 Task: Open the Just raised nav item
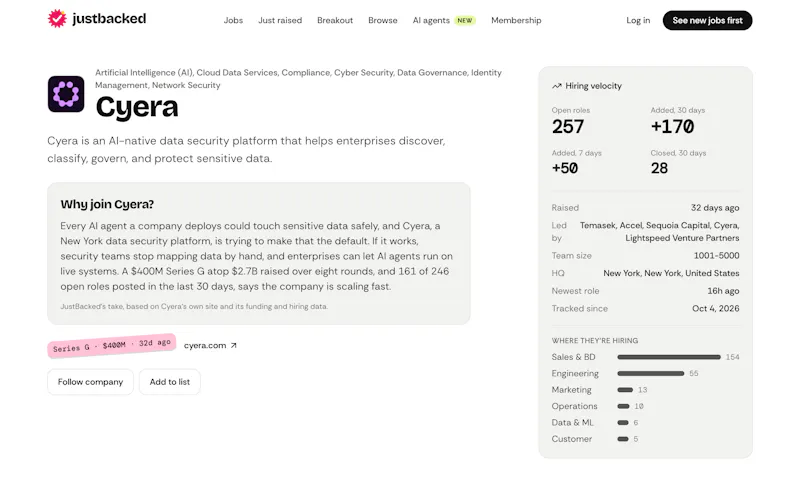coord(280,20)
